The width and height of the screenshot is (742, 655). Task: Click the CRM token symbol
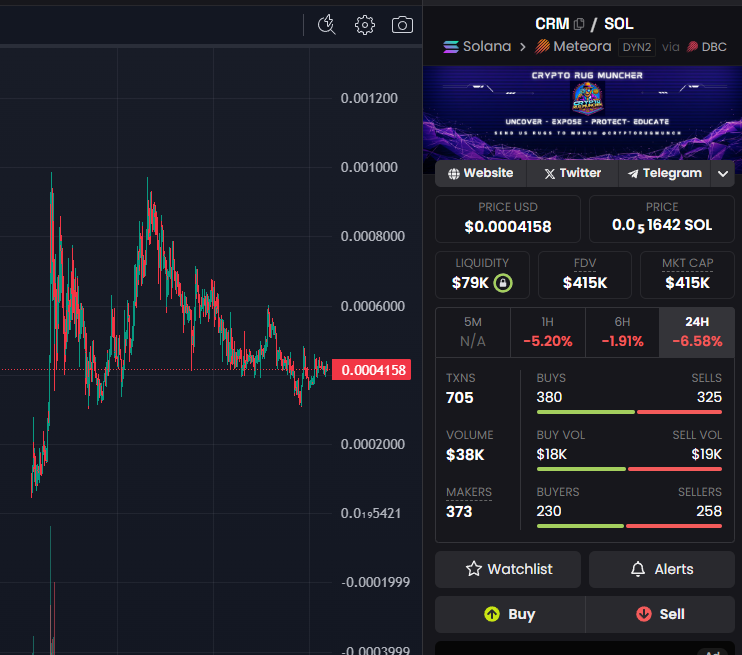click(552, 24)
